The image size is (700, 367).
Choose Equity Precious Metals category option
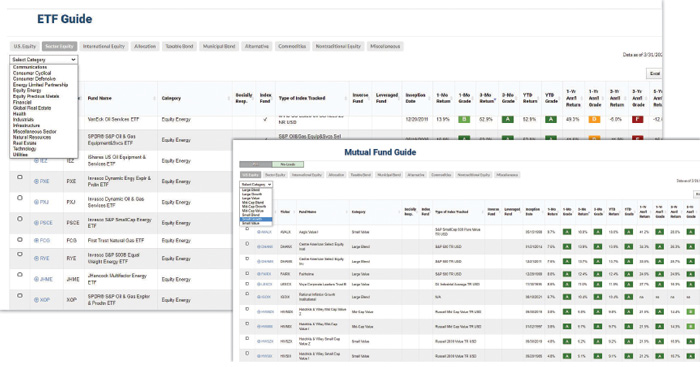coord(36,96)
